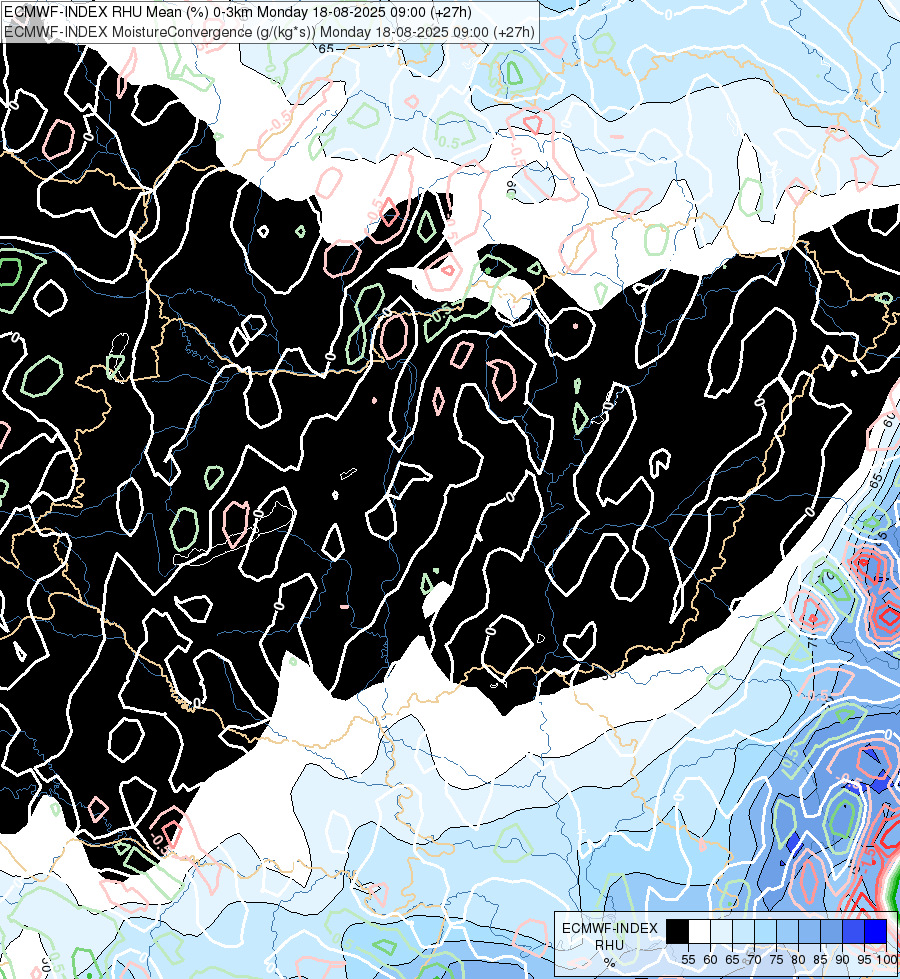Click the legend tick value 80
Image resolution: width=900 pixels, height=979 pixels.
(x=798, y=960)
